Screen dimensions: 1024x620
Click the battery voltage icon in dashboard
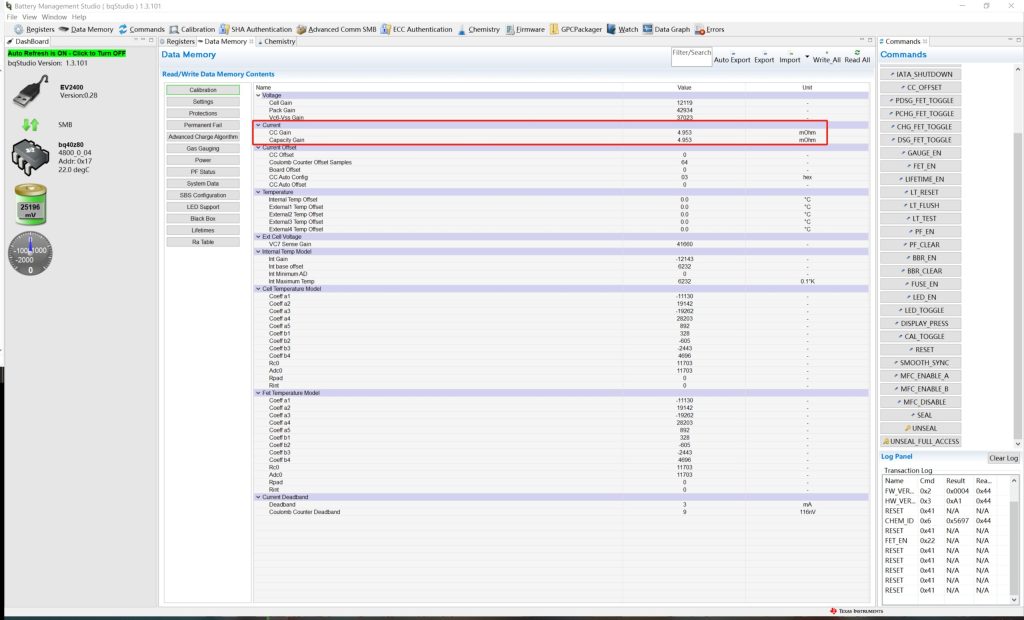[x=30, y=205]
